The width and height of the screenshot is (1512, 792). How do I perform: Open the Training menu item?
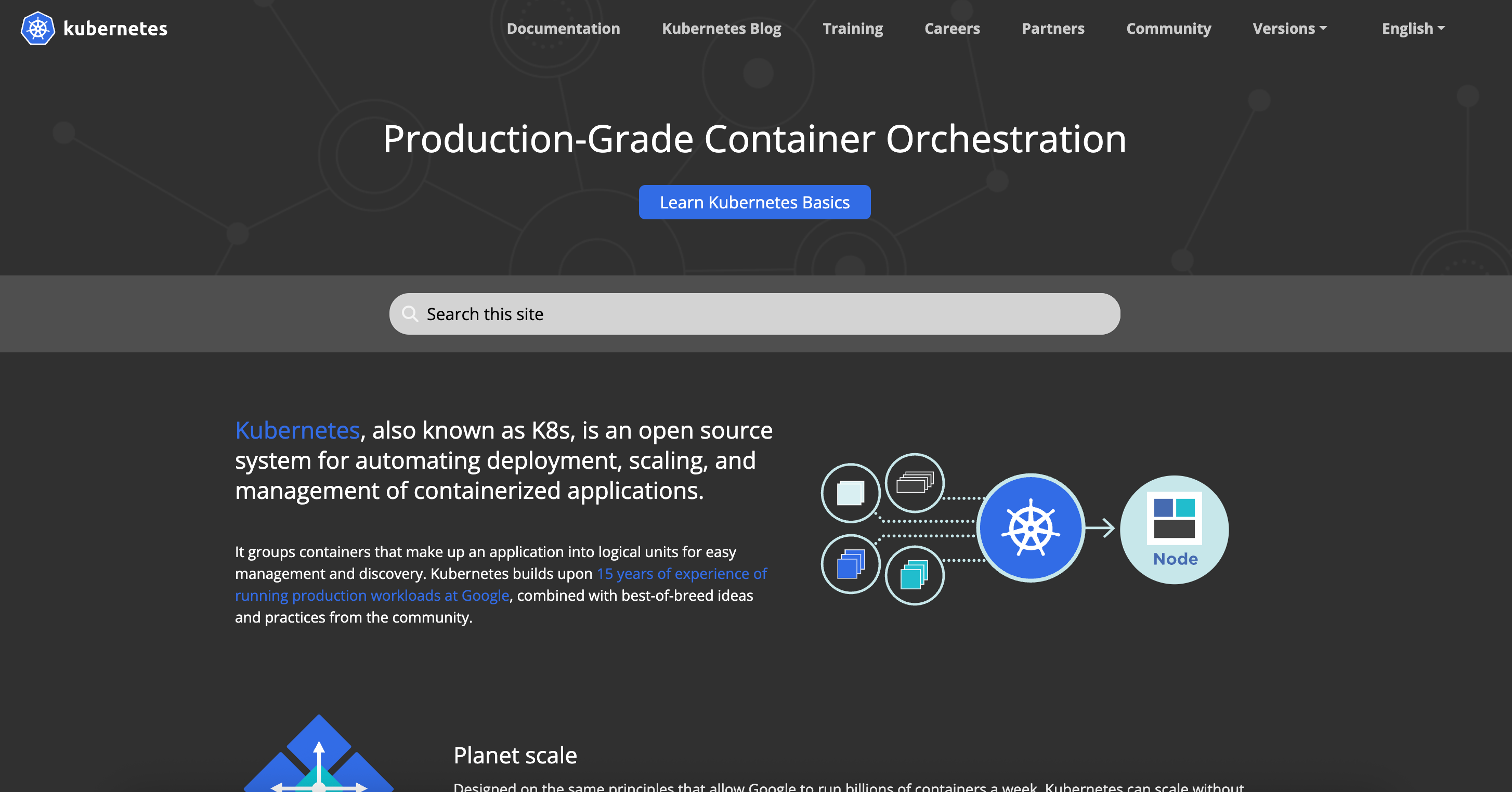pyautogui.click(x=852, y=28)
